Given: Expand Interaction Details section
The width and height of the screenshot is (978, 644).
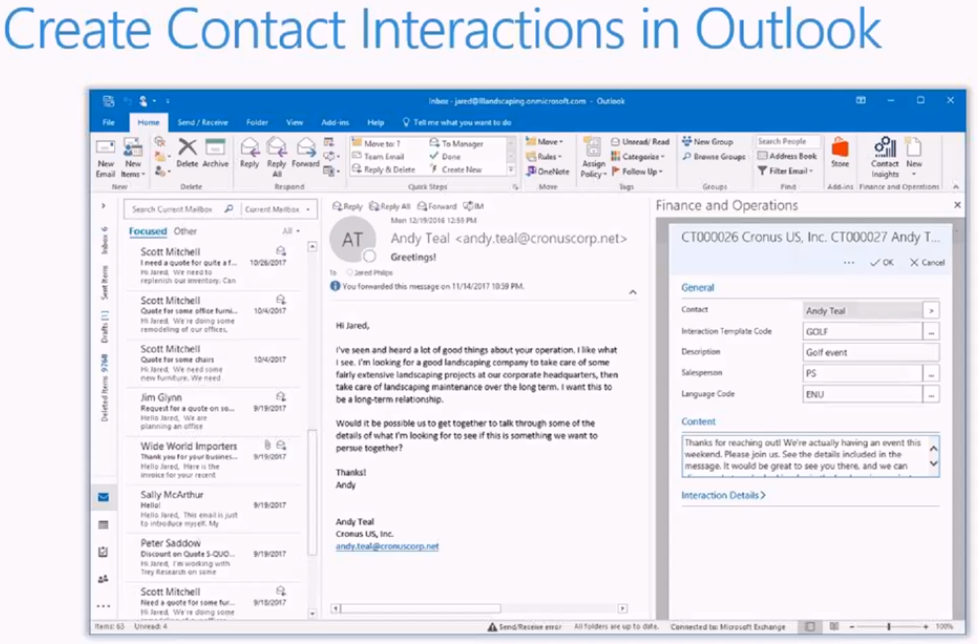Looking at the screenshot, I should pyautogui.click(x=723, y=496).
